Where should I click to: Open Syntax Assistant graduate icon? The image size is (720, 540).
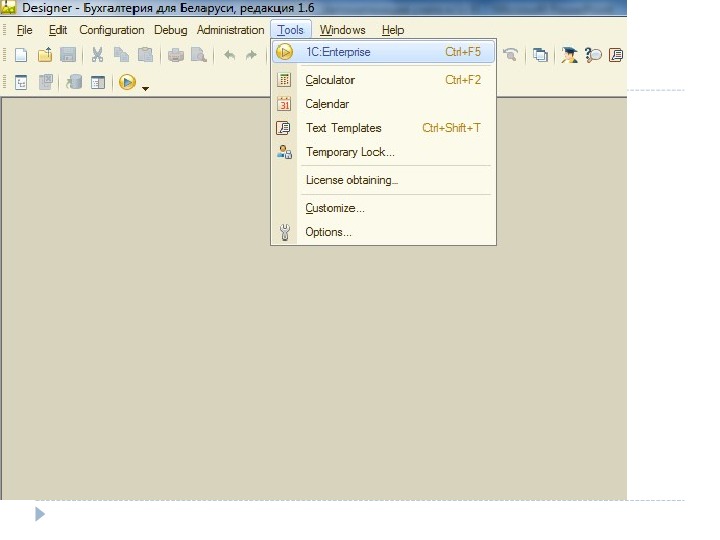pos(569,55)
